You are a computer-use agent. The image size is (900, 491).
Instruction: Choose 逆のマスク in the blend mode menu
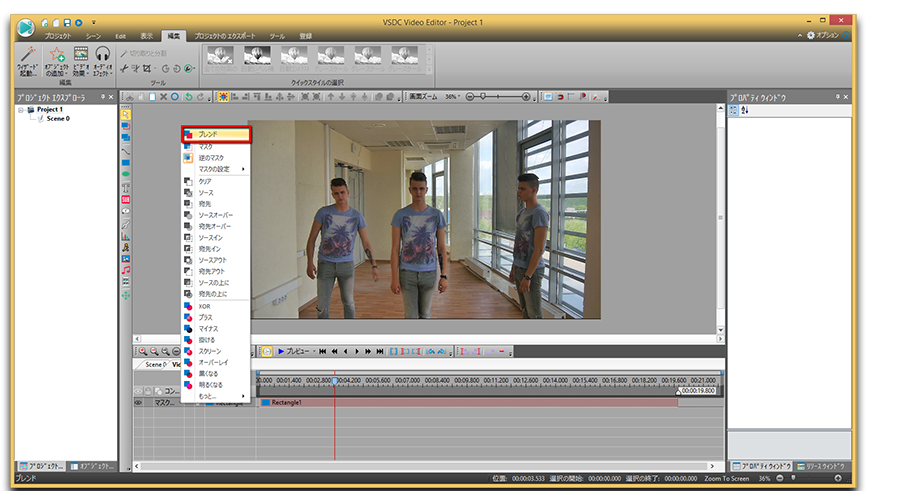coord(216,157)
